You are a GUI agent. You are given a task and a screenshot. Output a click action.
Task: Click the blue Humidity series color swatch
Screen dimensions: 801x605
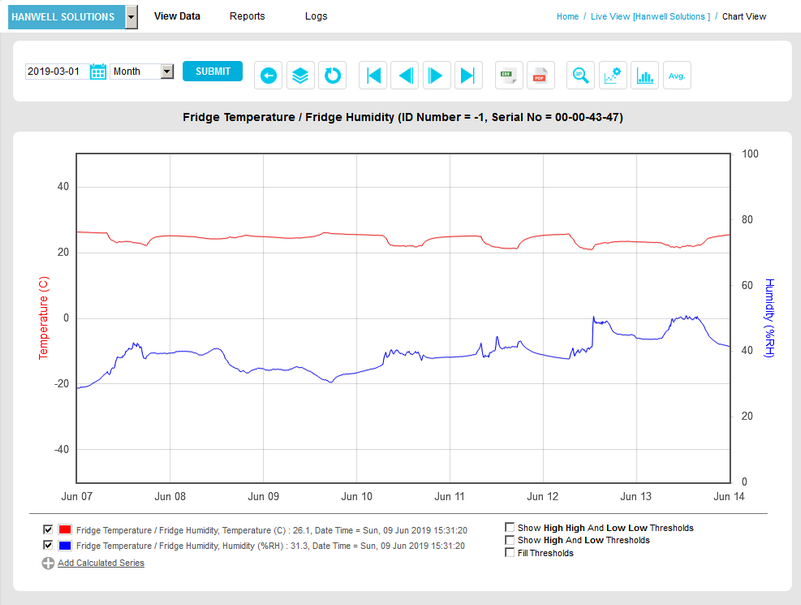tap(65, 546)
